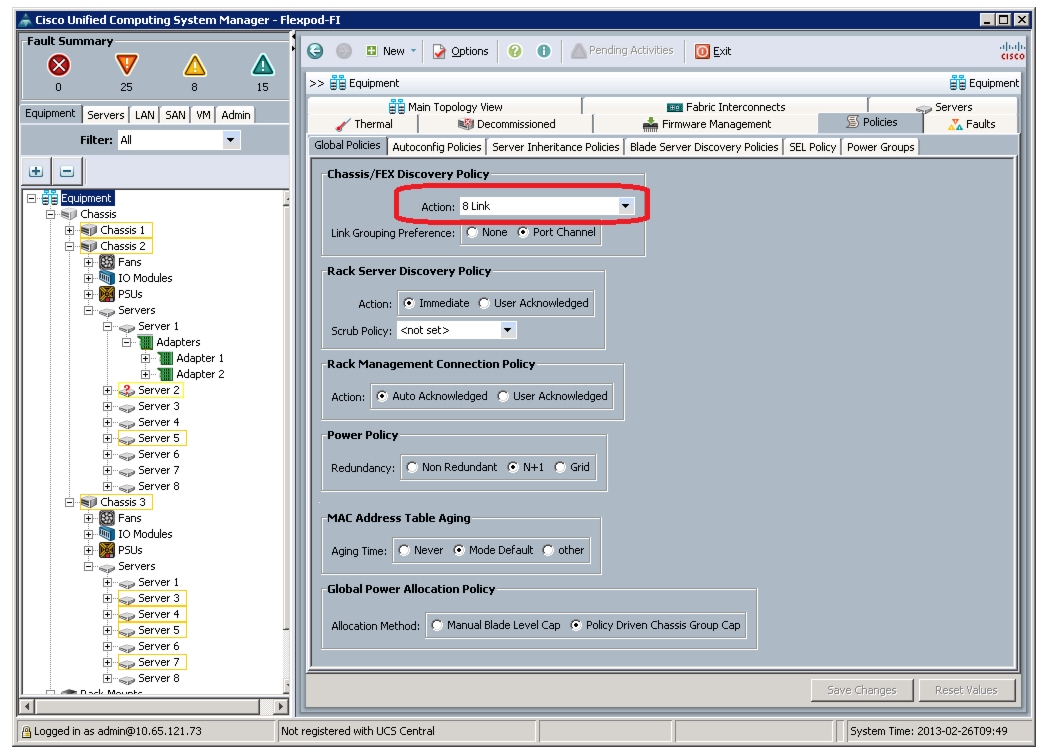Click the New toolbar button
This screenshot has height=754, width=1045.
pyautogui.click(x=386, y=51)
